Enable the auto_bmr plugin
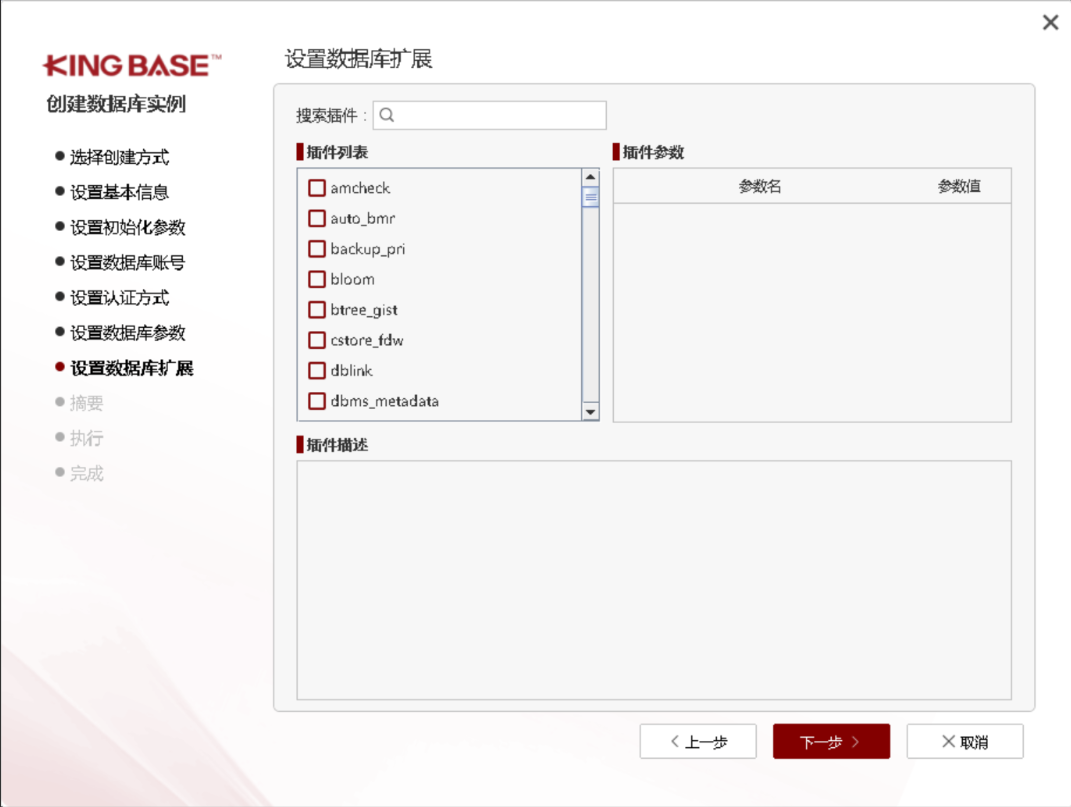Image resolution: width=1071 pixels, height=807 pixels. coord(317,219)
